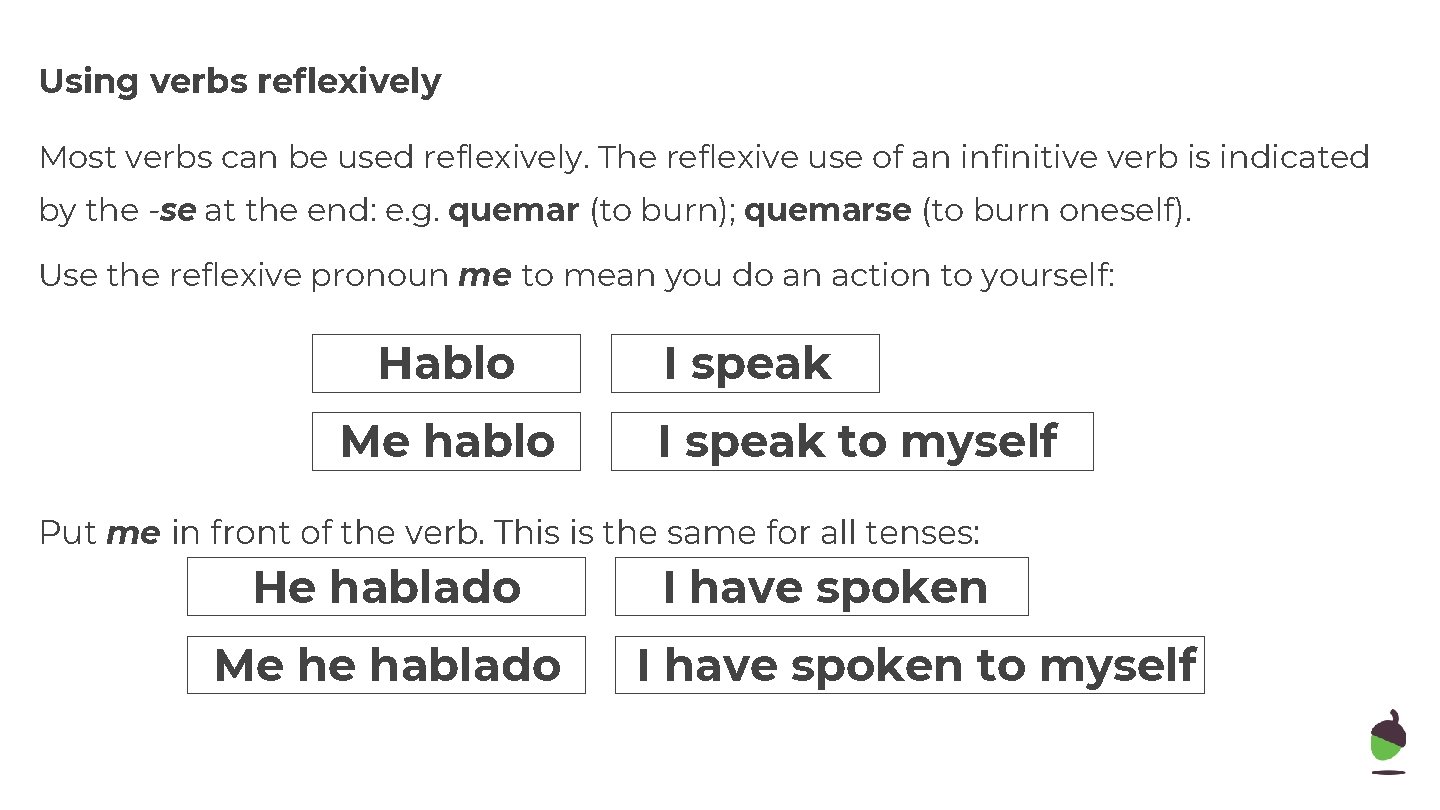Click the words 'infinitive verb is indicated'
This screenshot has height=810, width=1440.
pos(1164,158)
